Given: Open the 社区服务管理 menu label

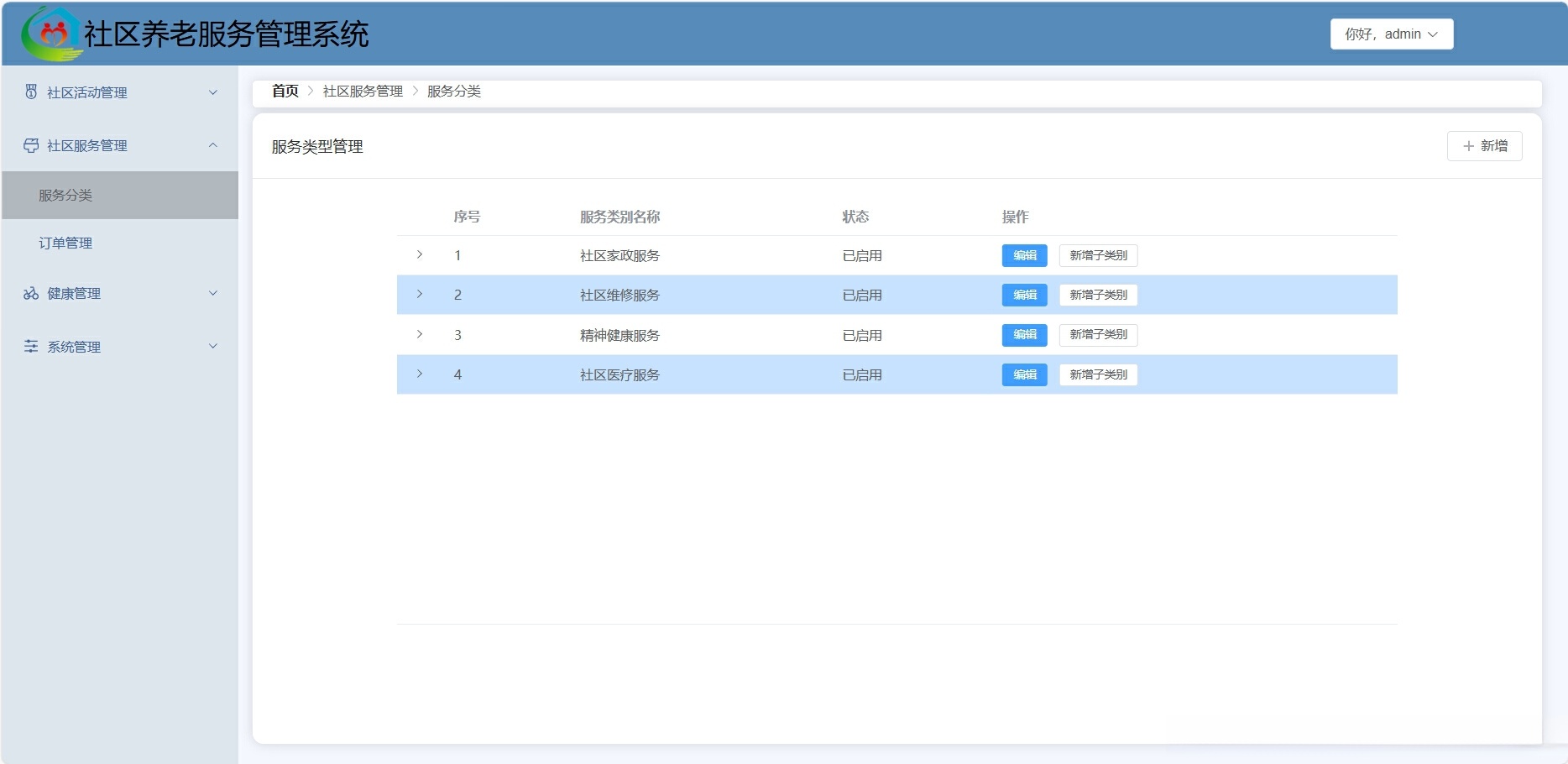Looking at the screenshot, I should [x=87, y=145].
